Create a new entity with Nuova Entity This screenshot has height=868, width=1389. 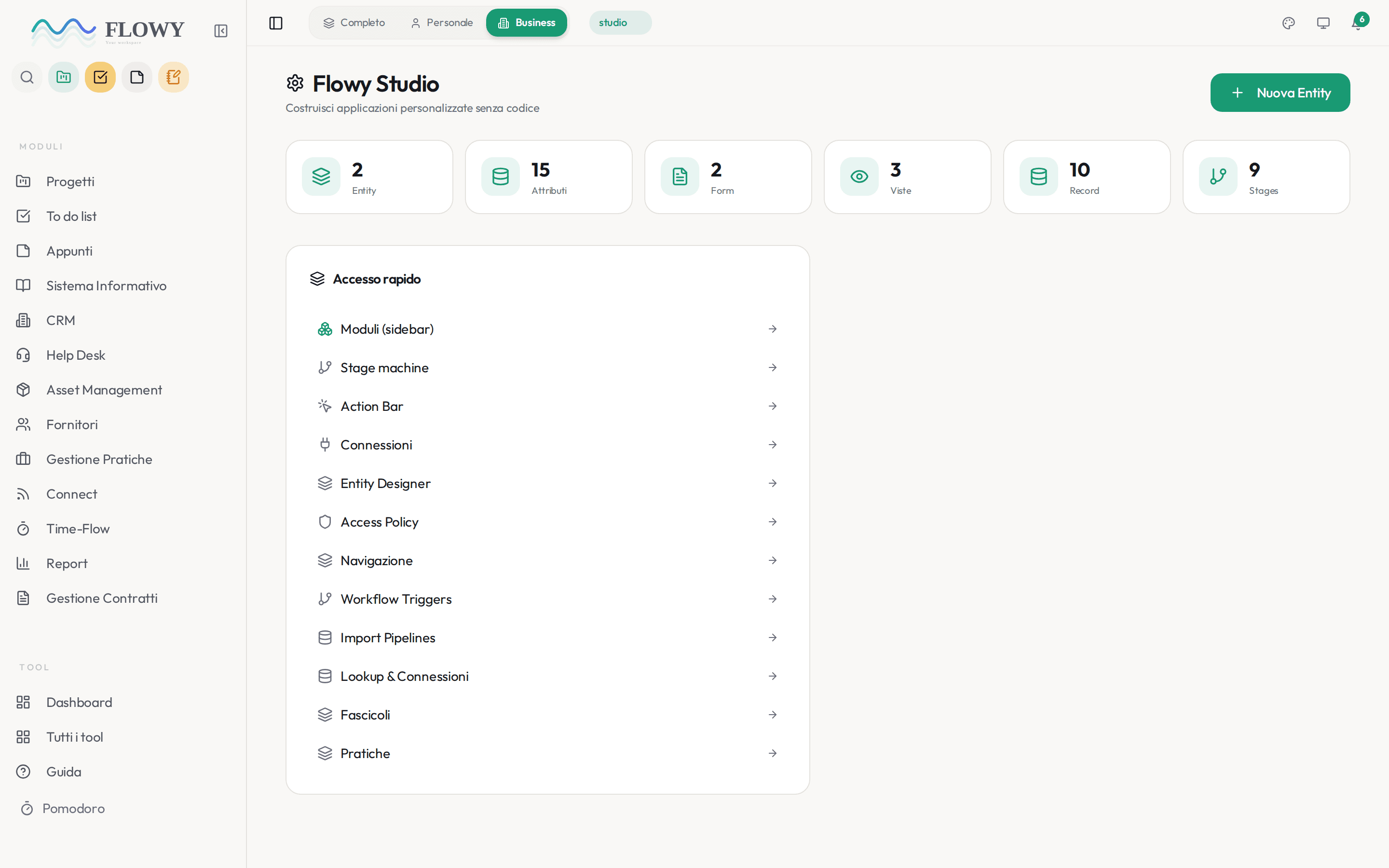[x=1280, y=93]
